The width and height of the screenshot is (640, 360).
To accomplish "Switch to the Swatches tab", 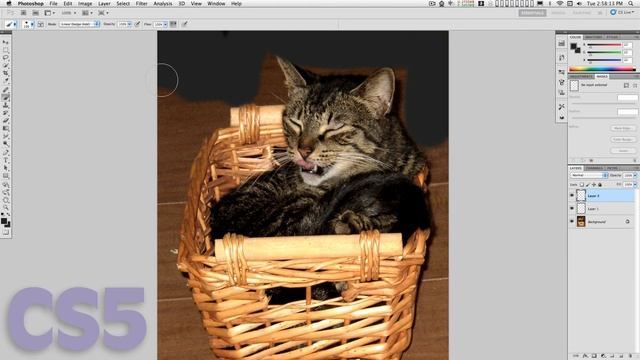I will [x=593, y=37].
